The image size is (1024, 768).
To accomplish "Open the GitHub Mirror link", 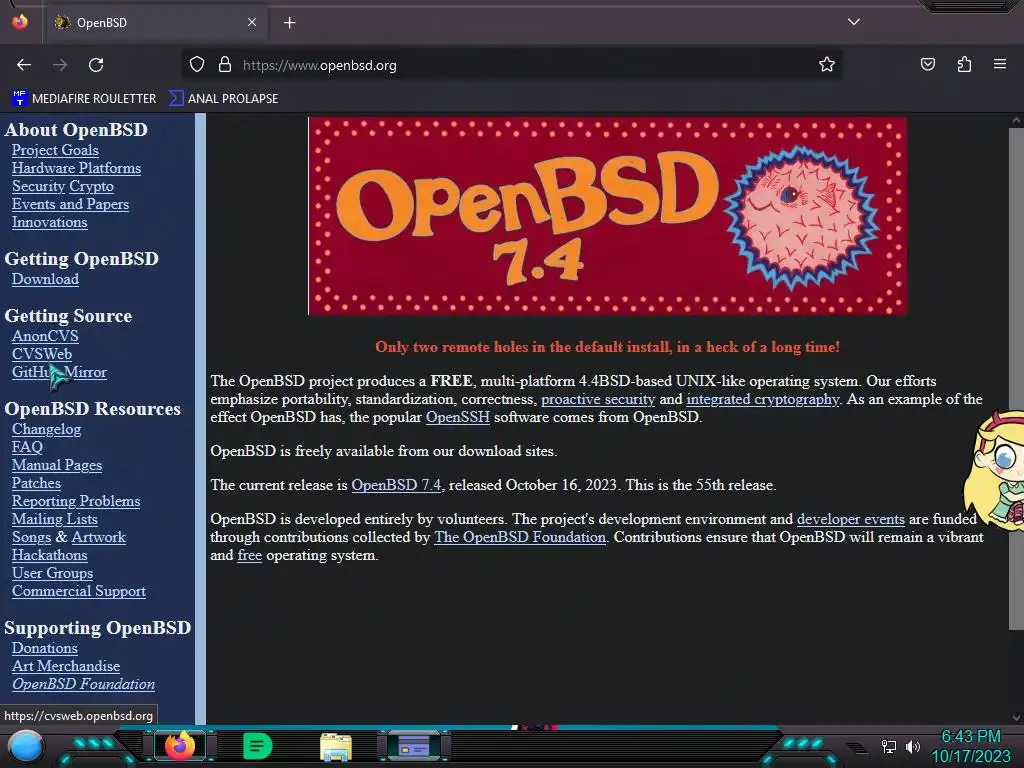I will 59,372.
